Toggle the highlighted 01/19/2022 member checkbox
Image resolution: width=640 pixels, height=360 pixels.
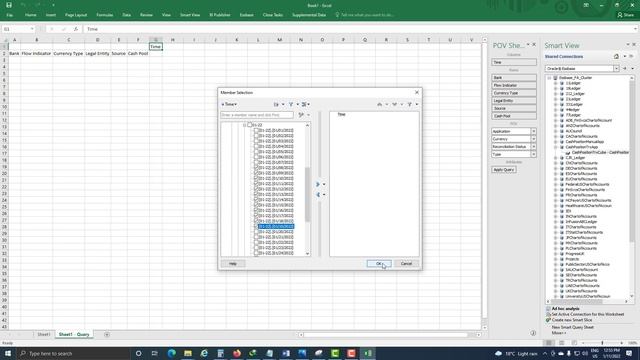(x=256, y=226)
